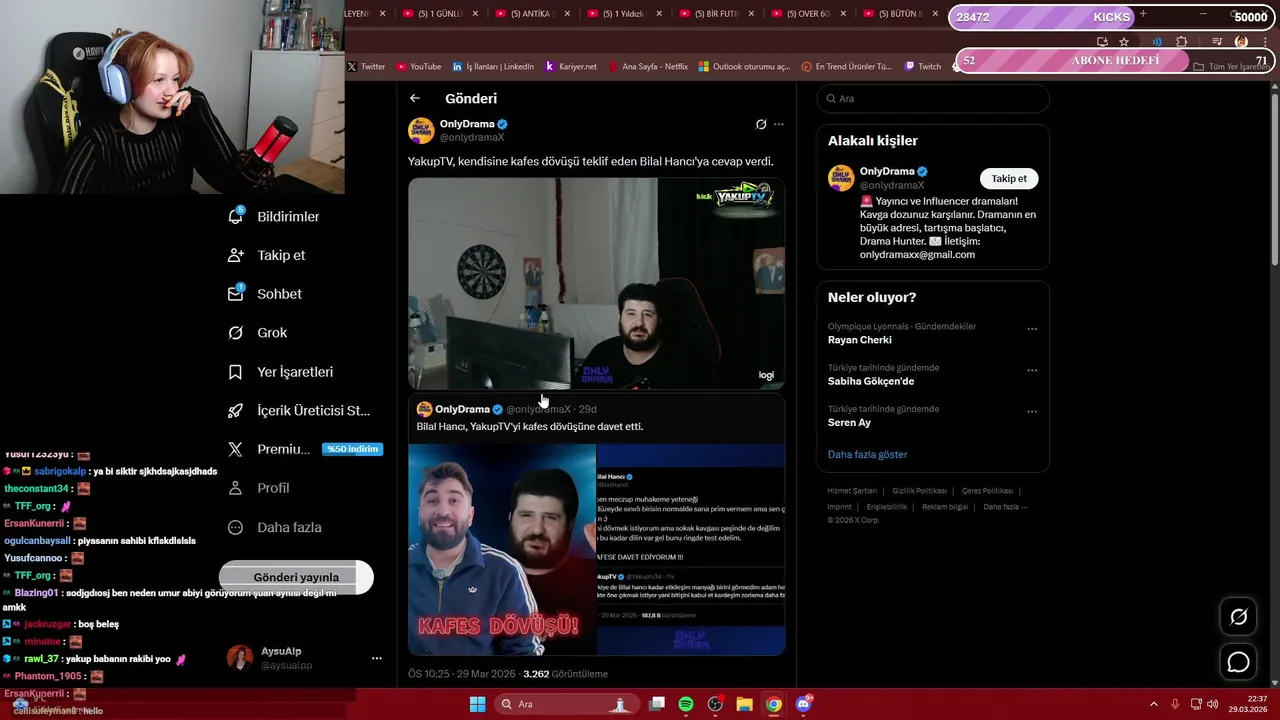Screen dimensions: 1280x720
Task: Open Profil page from sidebar
Action: point(259,488)
